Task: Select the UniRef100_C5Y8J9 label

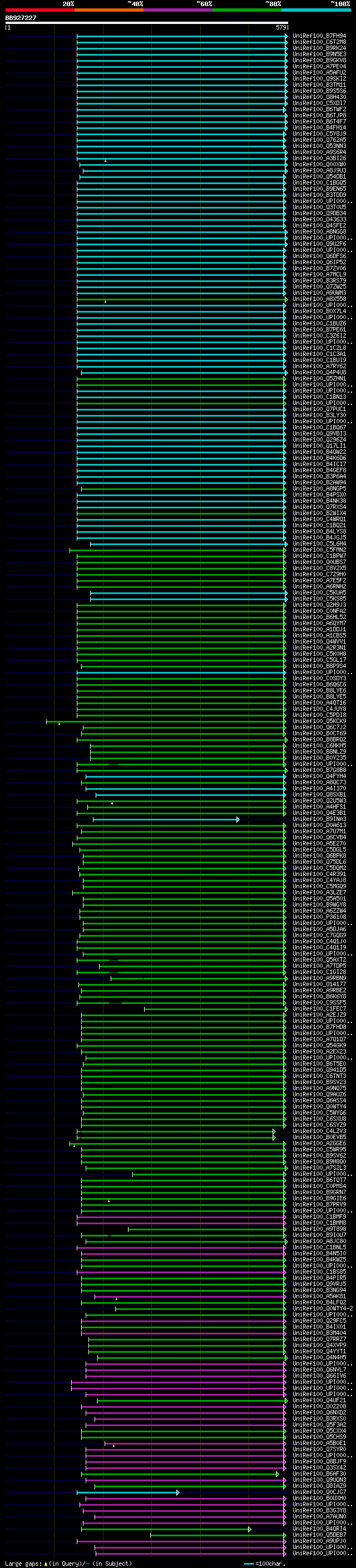Action: (x=319, y=134)
